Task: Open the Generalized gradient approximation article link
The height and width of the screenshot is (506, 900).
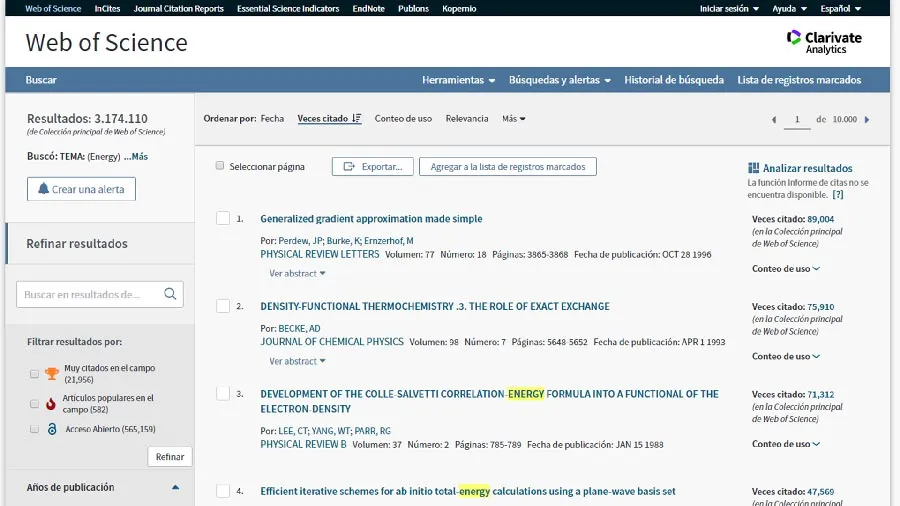Action: [371, 219]
